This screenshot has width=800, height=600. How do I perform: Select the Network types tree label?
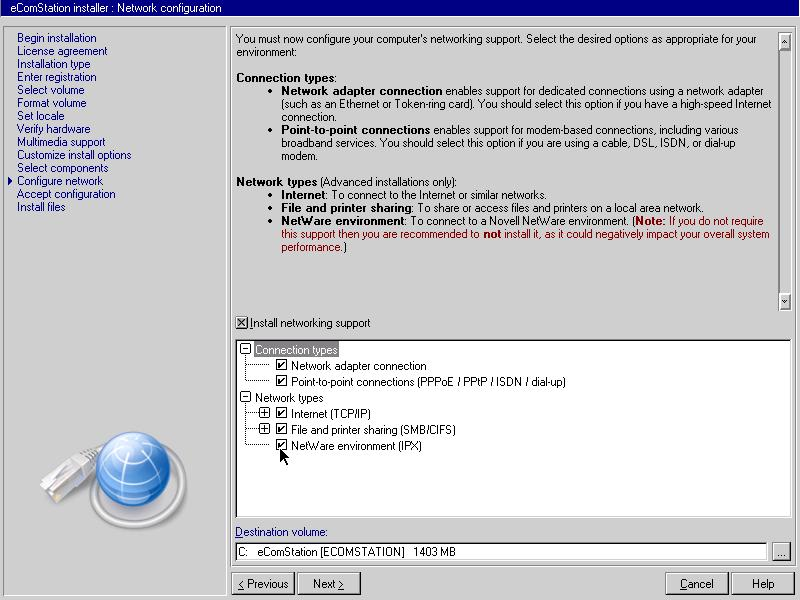(x=289, y=397)
